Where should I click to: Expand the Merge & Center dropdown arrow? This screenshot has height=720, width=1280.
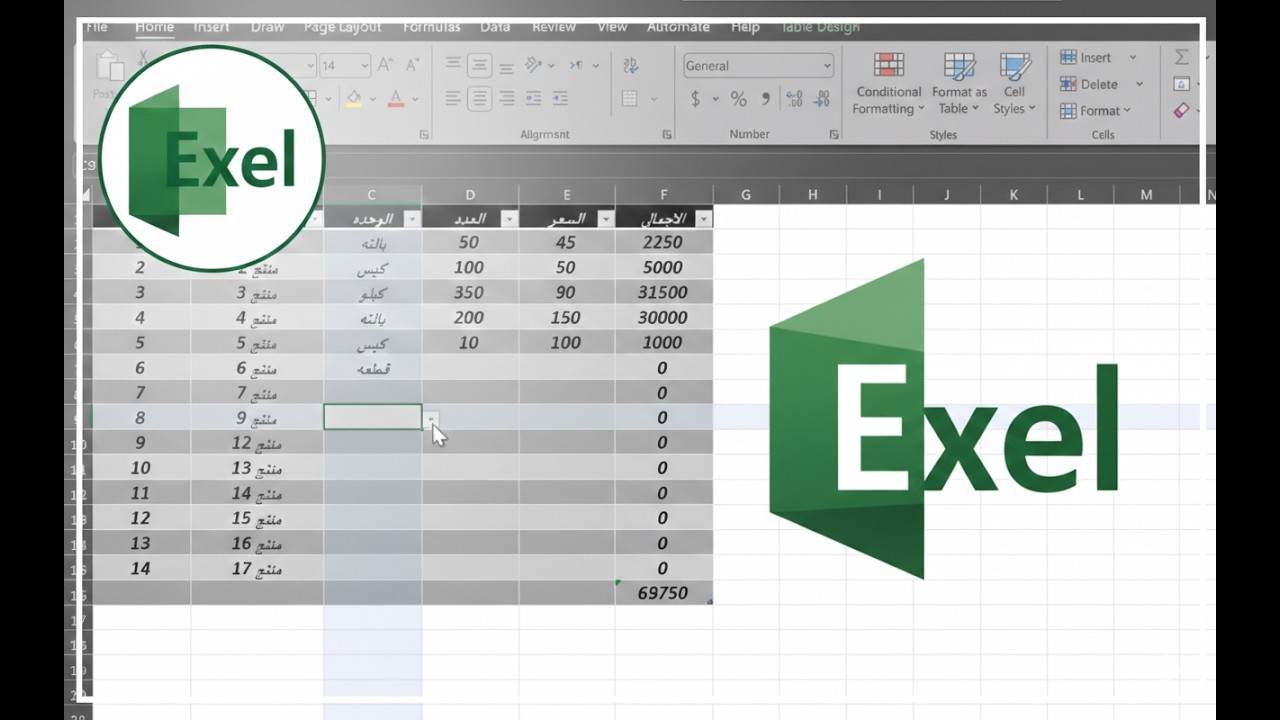click(654, 99)
